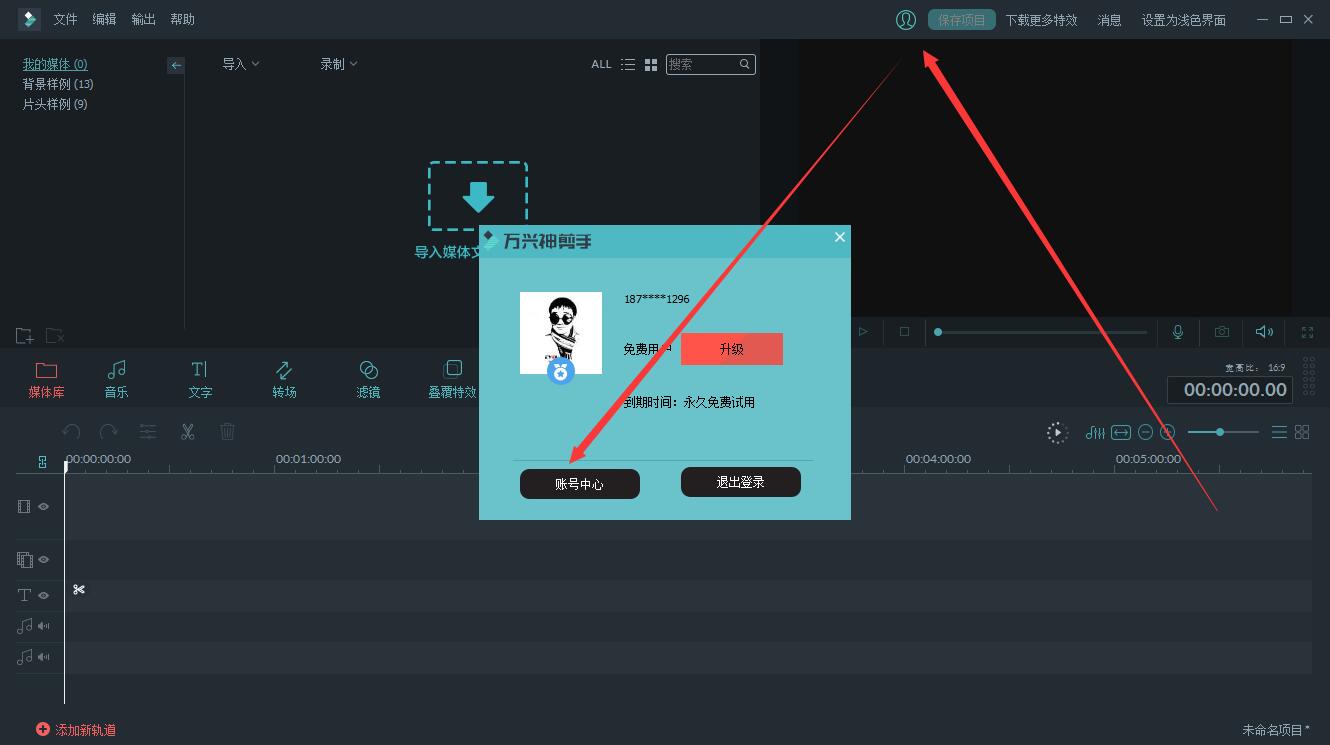Viewport: 1330px width, 745px height.
Task: Click the 保存项目 save button
Action: tap(961, 20)
